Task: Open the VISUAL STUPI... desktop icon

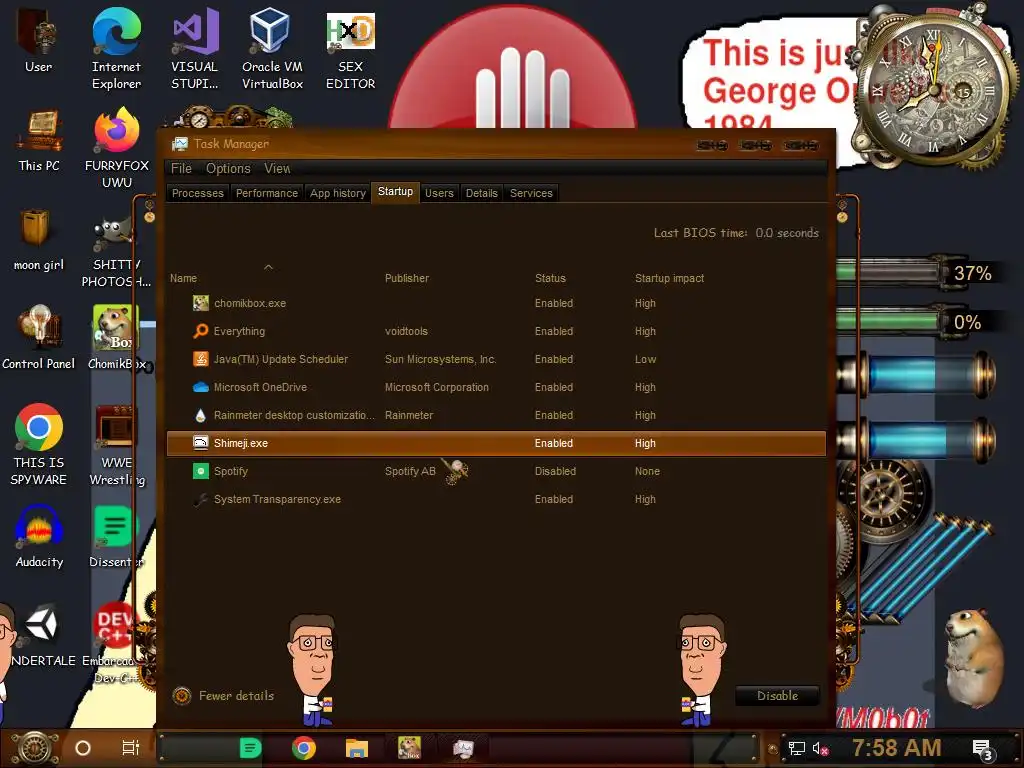Action: pyautogui.click(x=195, y=49)
